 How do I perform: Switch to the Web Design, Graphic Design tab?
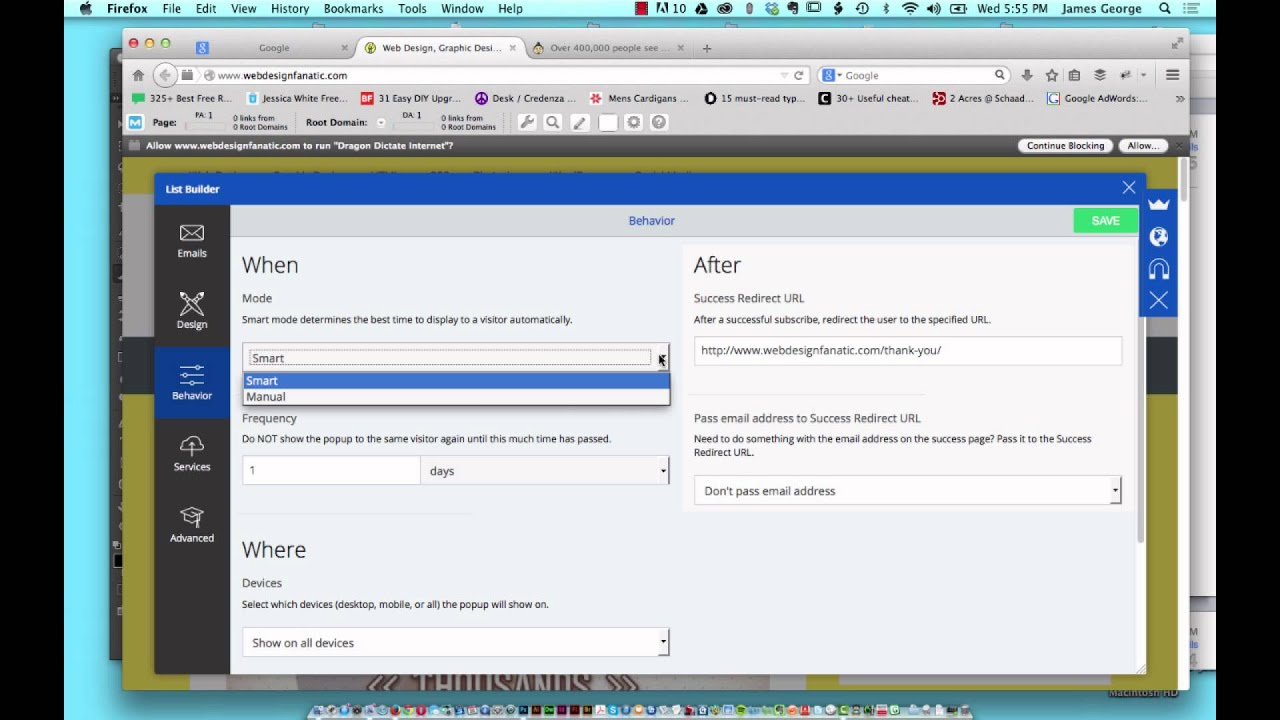coord(440,48)
